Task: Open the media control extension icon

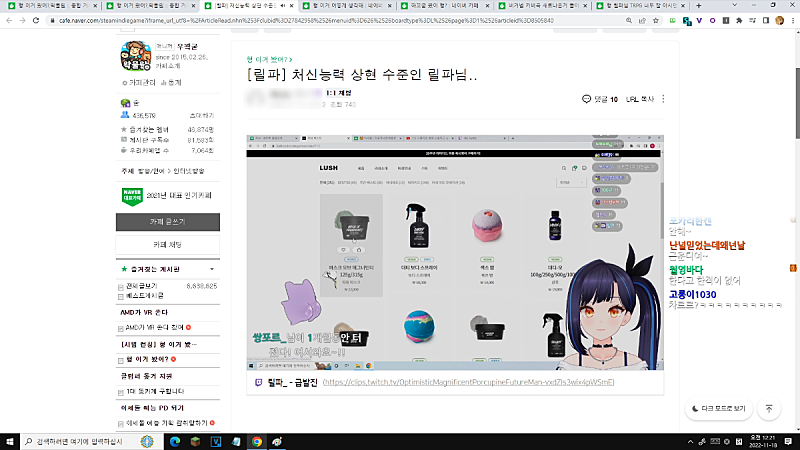Action: [x=753, y=20]
